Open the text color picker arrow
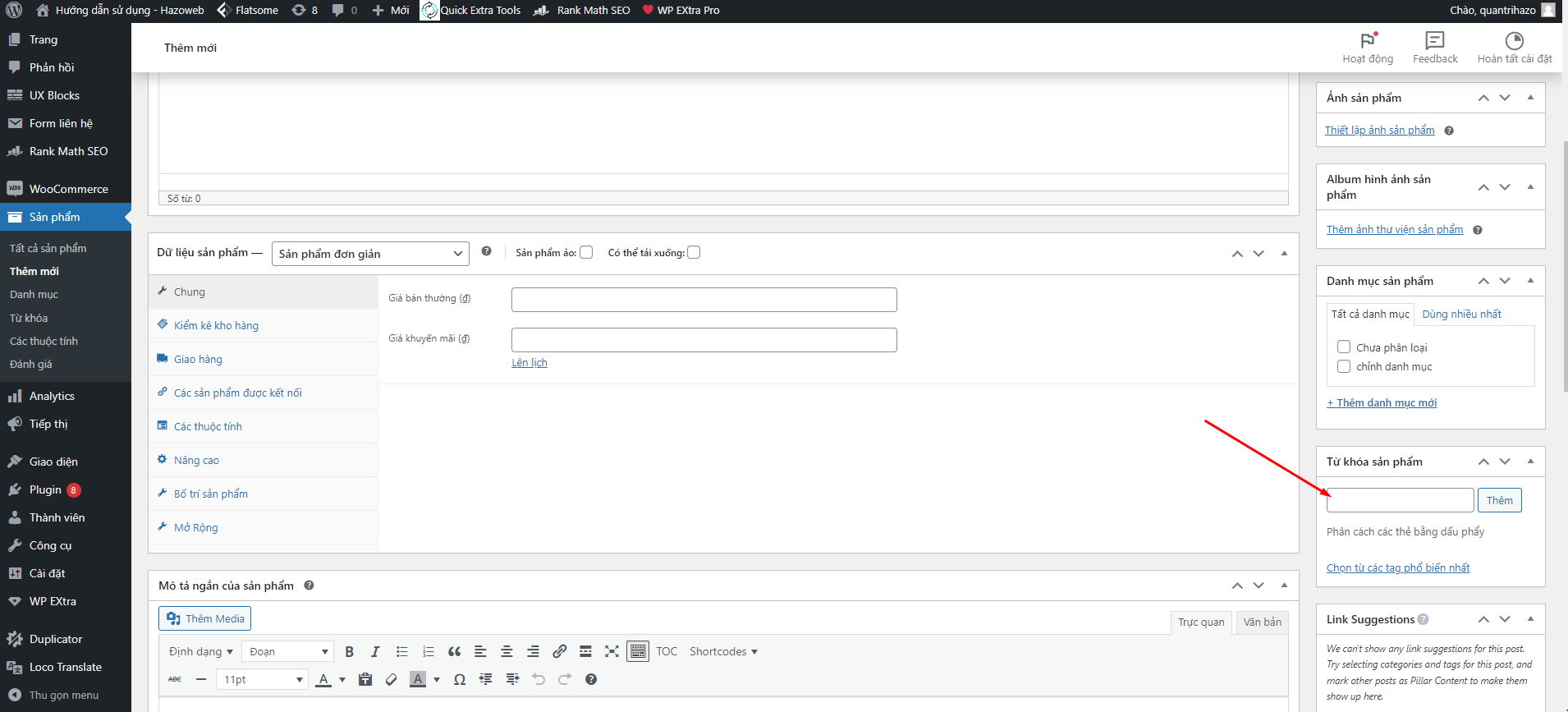Image resolution: width=1568 pixels, height=712 pixels. [342, 679]
